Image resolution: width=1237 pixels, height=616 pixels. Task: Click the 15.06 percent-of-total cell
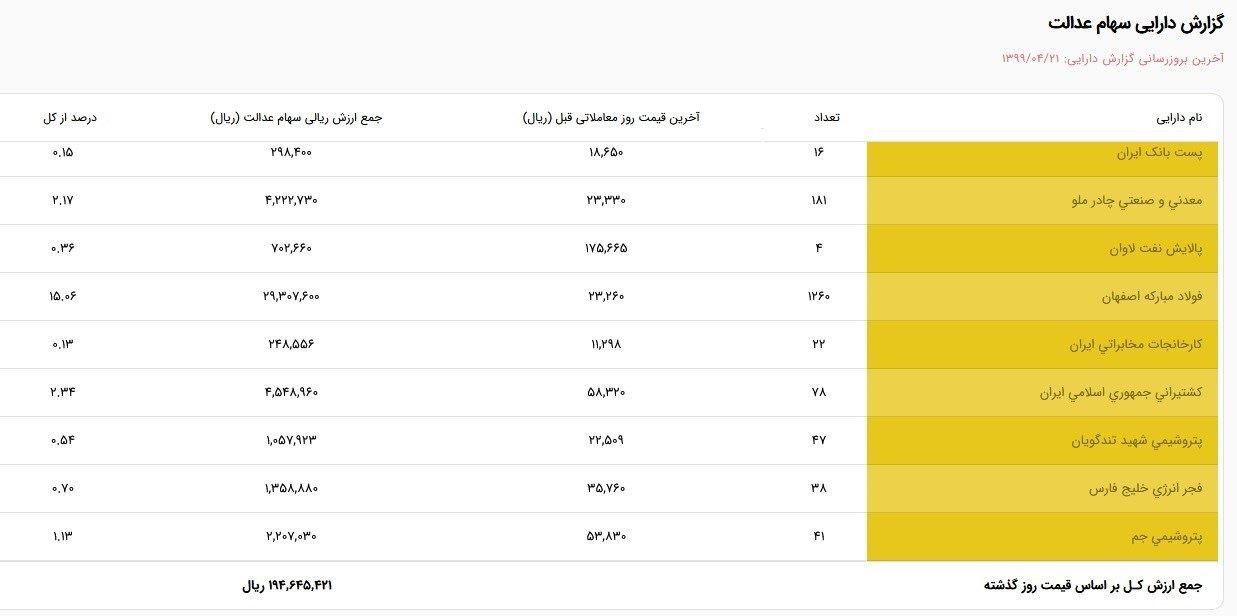pos(62,296)
